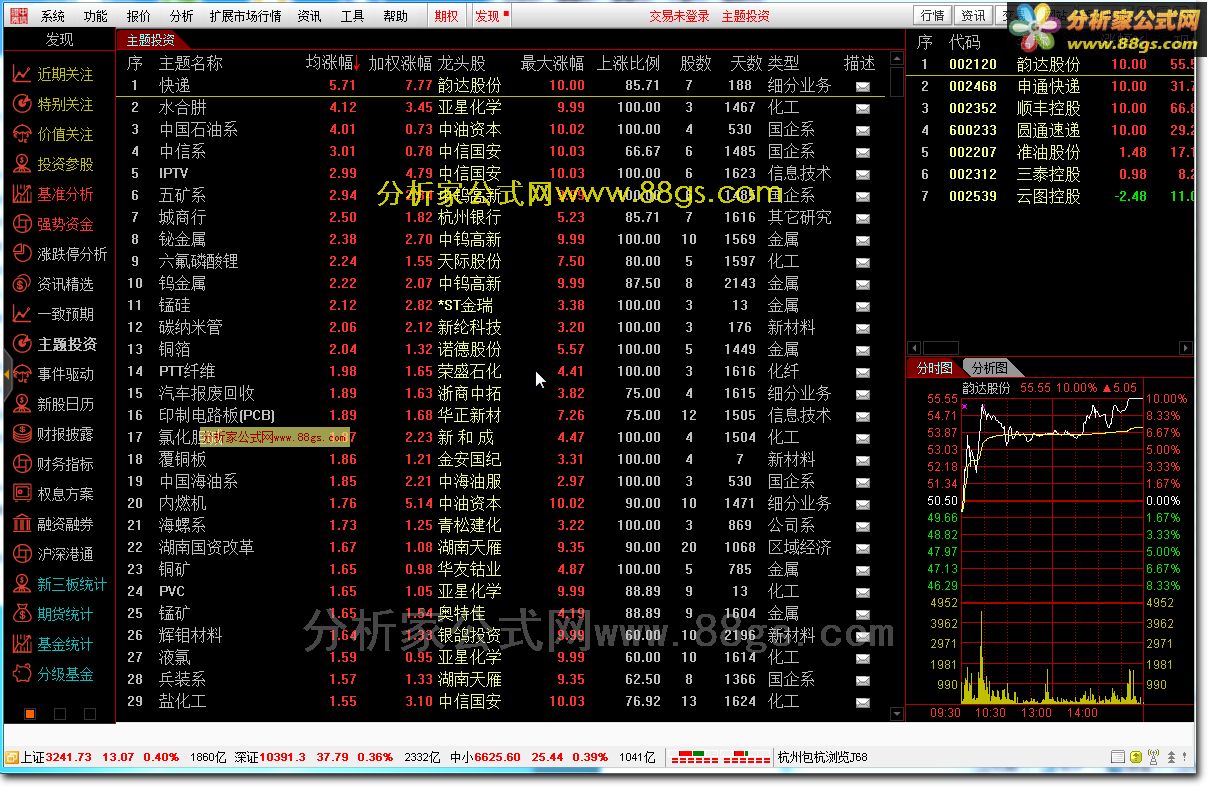Select the first orange page indicator square

30,713
